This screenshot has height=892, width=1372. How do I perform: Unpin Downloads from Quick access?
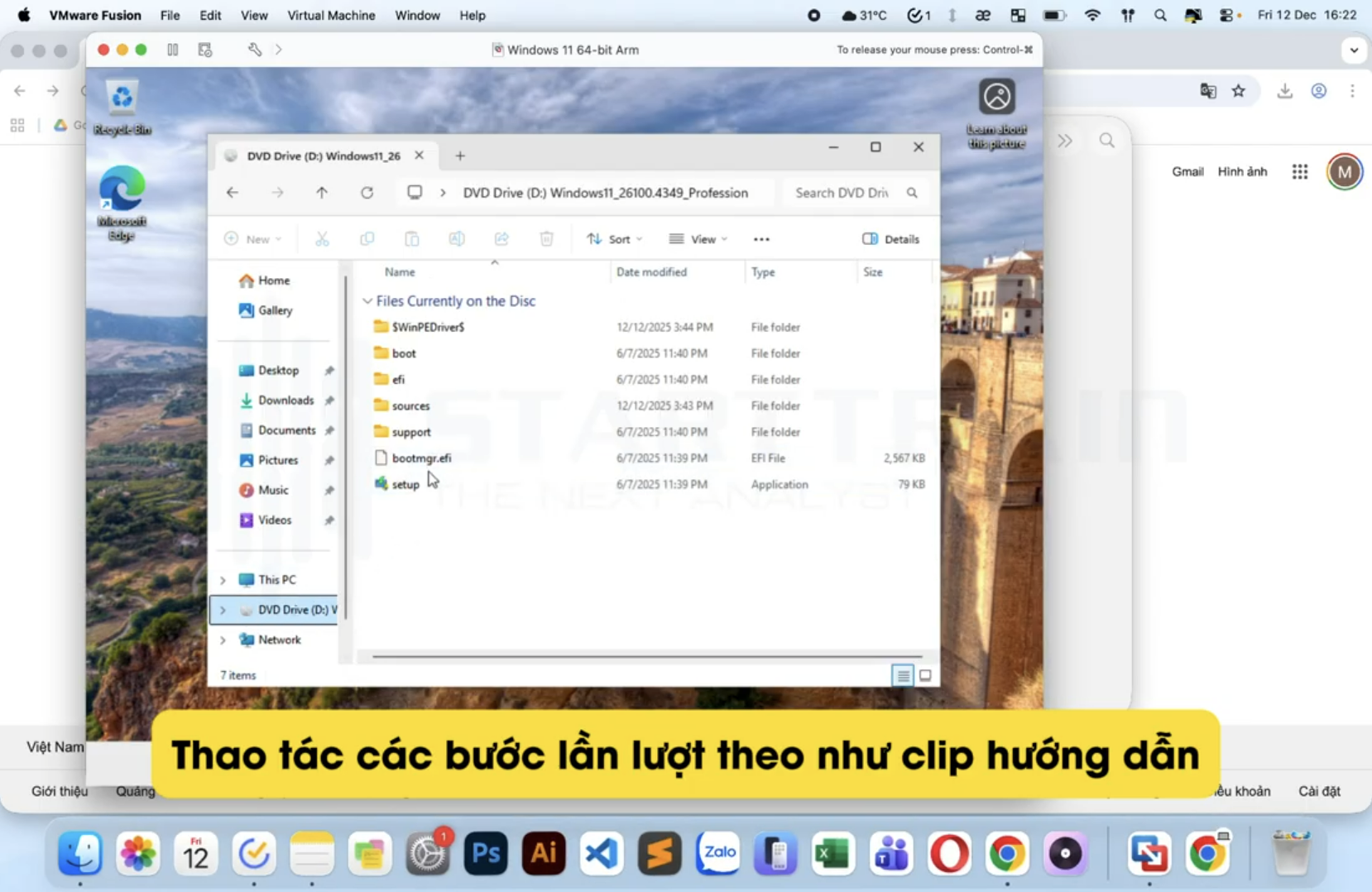point(329,400)
